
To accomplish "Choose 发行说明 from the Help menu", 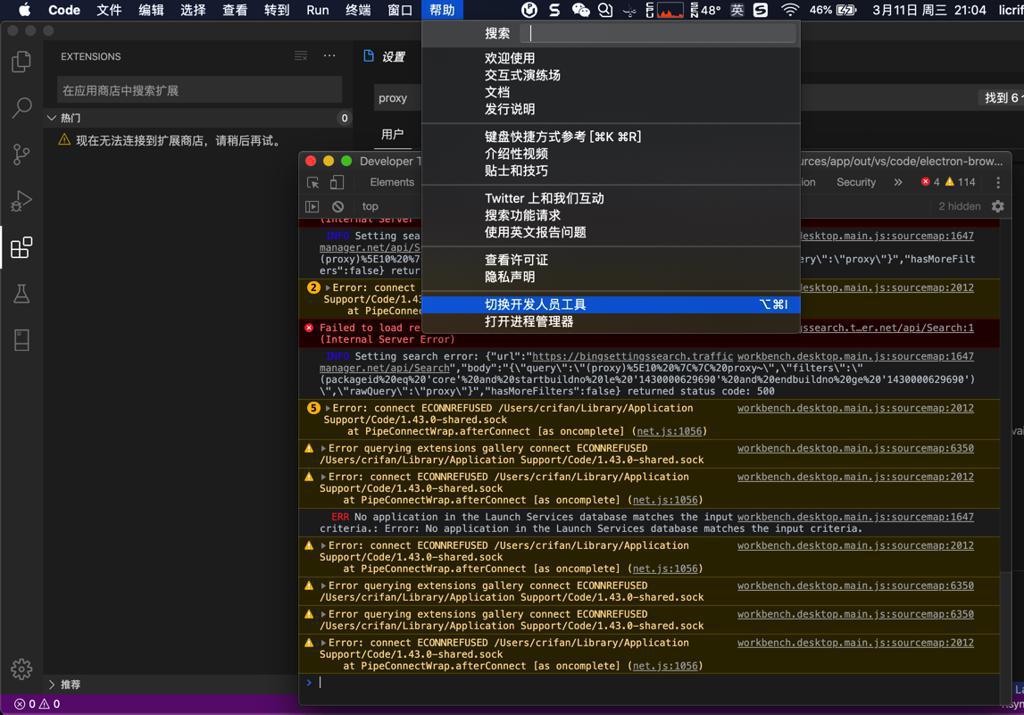I will 611,109.
